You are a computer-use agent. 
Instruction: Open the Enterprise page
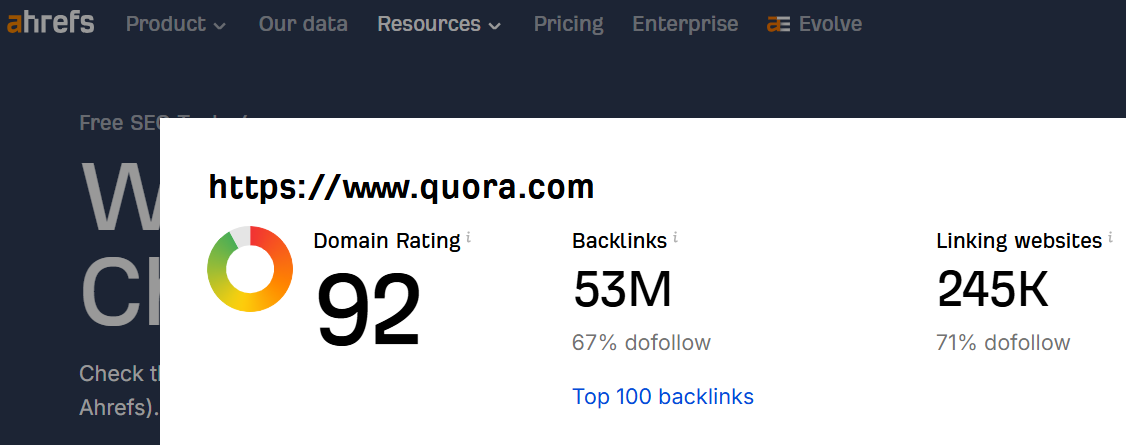[685, 24]
